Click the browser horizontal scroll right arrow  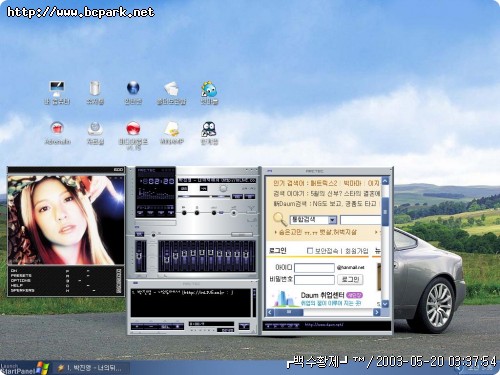coord(377,312)
